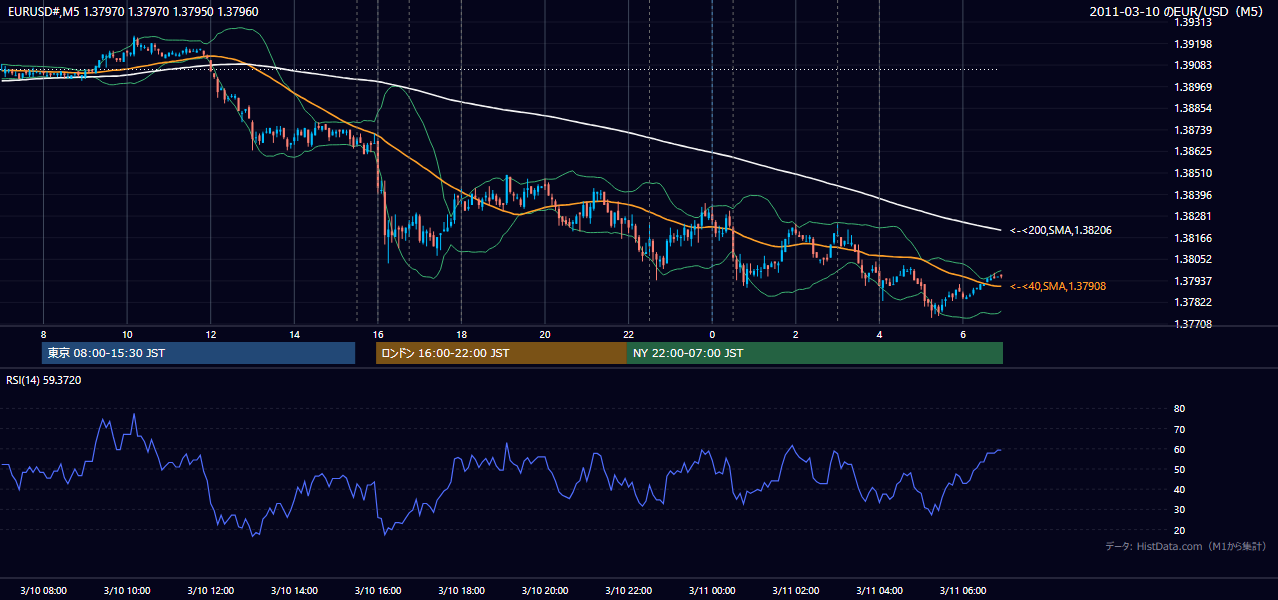Click RSI scale value 60

[1180, 449]
